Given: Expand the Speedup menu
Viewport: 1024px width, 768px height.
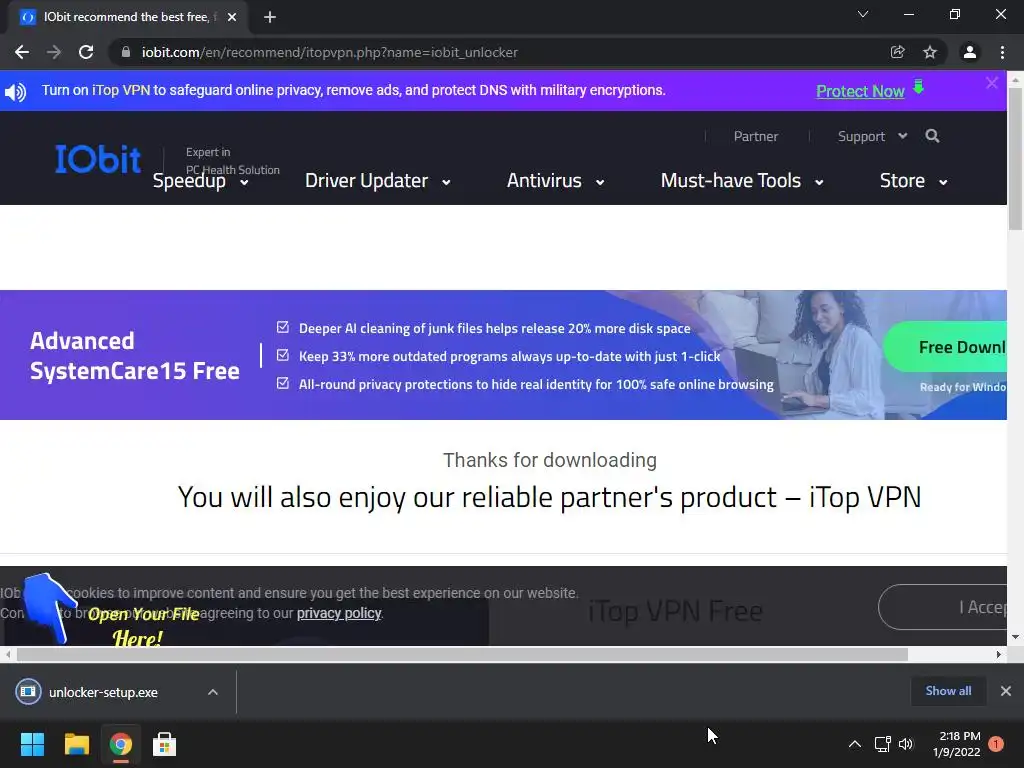Looking at the screenshot, I should click(200, 181).
